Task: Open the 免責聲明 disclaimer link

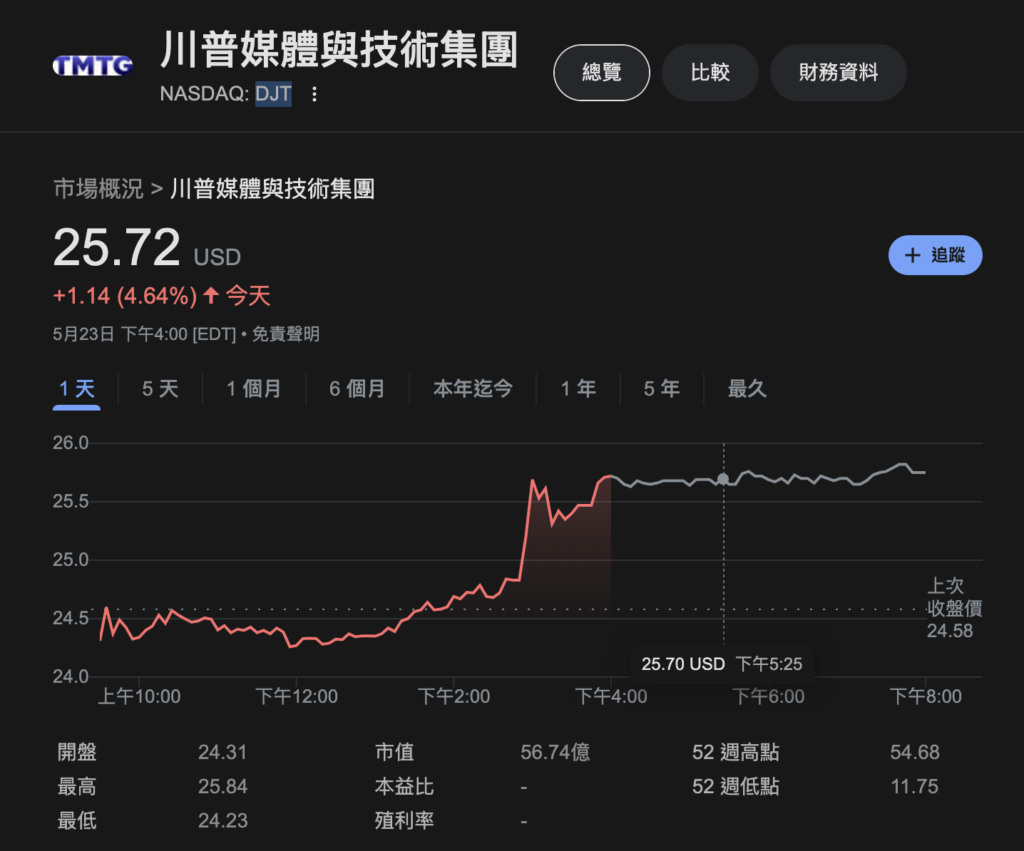Action: click(285, 334)
